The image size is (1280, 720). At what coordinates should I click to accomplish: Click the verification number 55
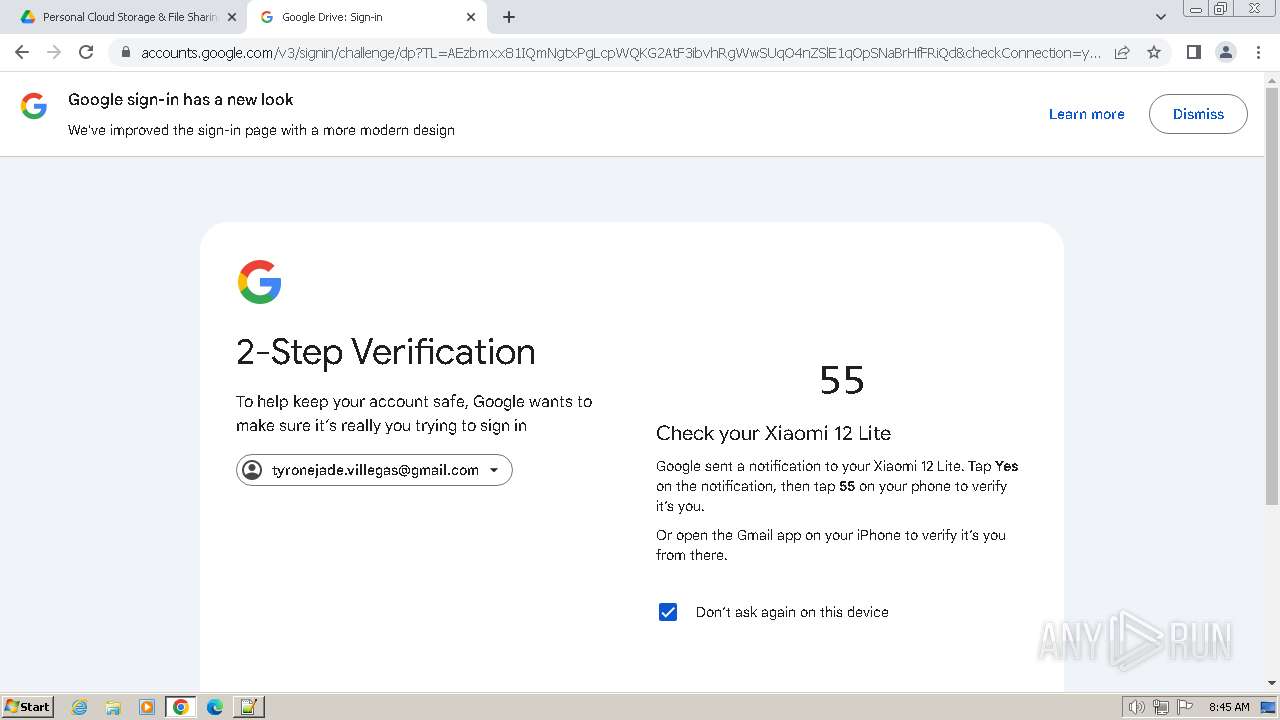click(842, 380)
